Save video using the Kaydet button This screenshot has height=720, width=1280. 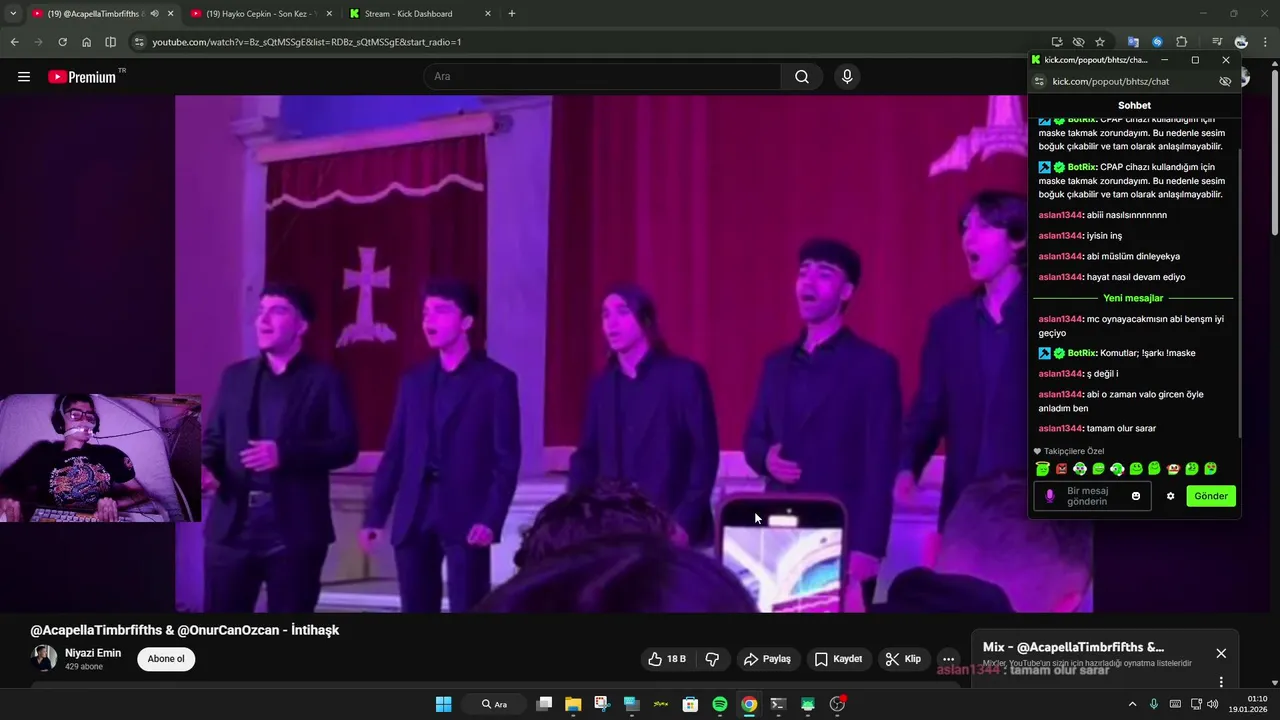coord(838,659)
